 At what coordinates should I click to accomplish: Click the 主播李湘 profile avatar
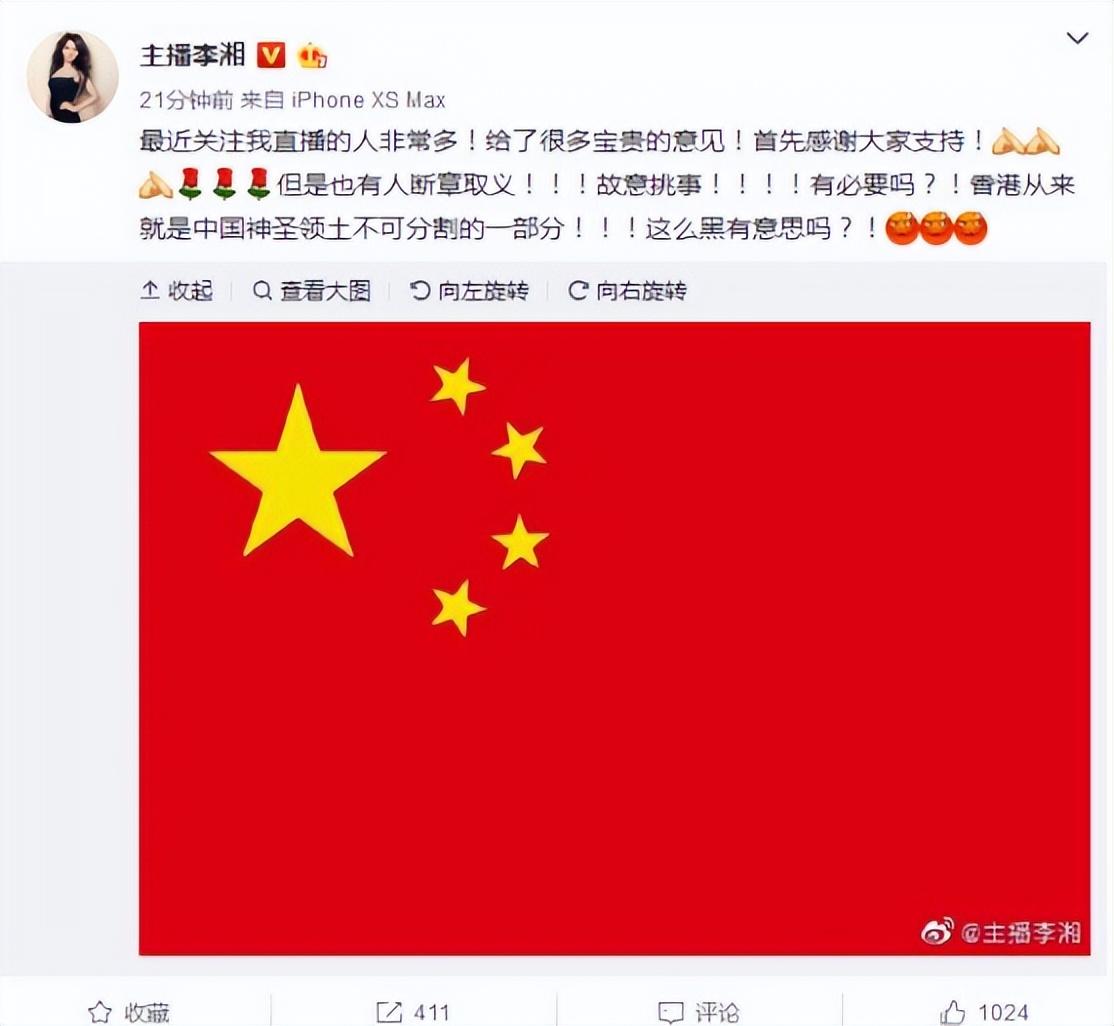point(73,77)
